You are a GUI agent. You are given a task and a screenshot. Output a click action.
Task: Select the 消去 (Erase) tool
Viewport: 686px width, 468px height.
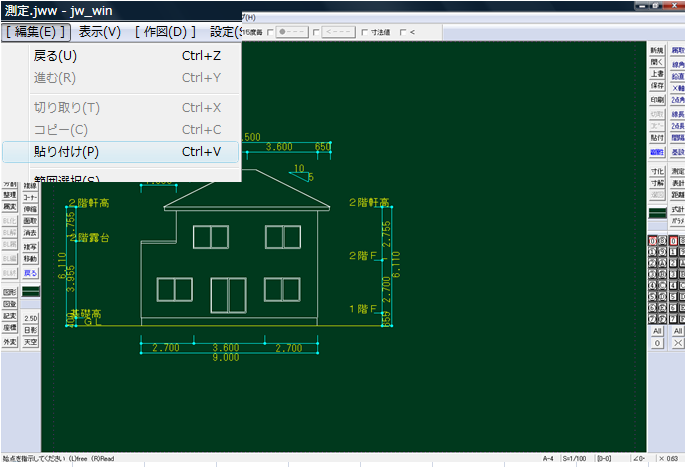pos(30,232)
